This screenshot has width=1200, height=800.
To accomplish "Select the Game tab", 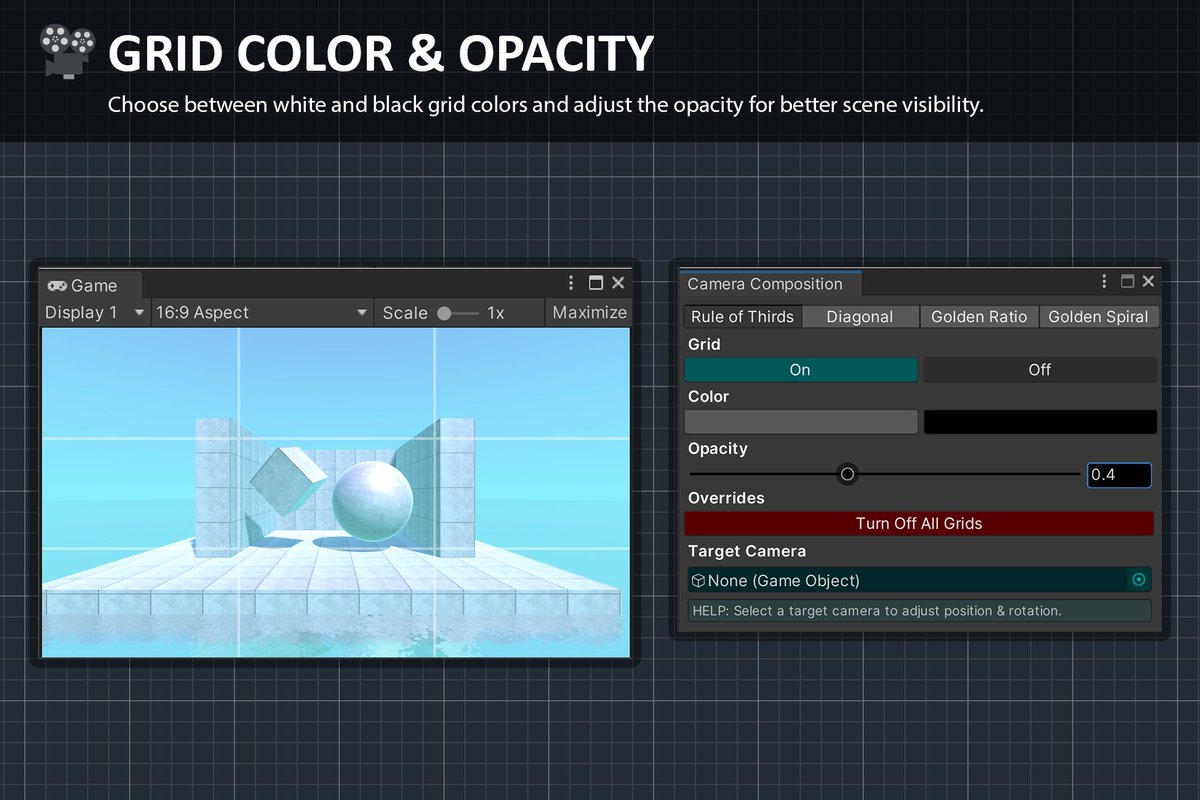I will [90, 286].
